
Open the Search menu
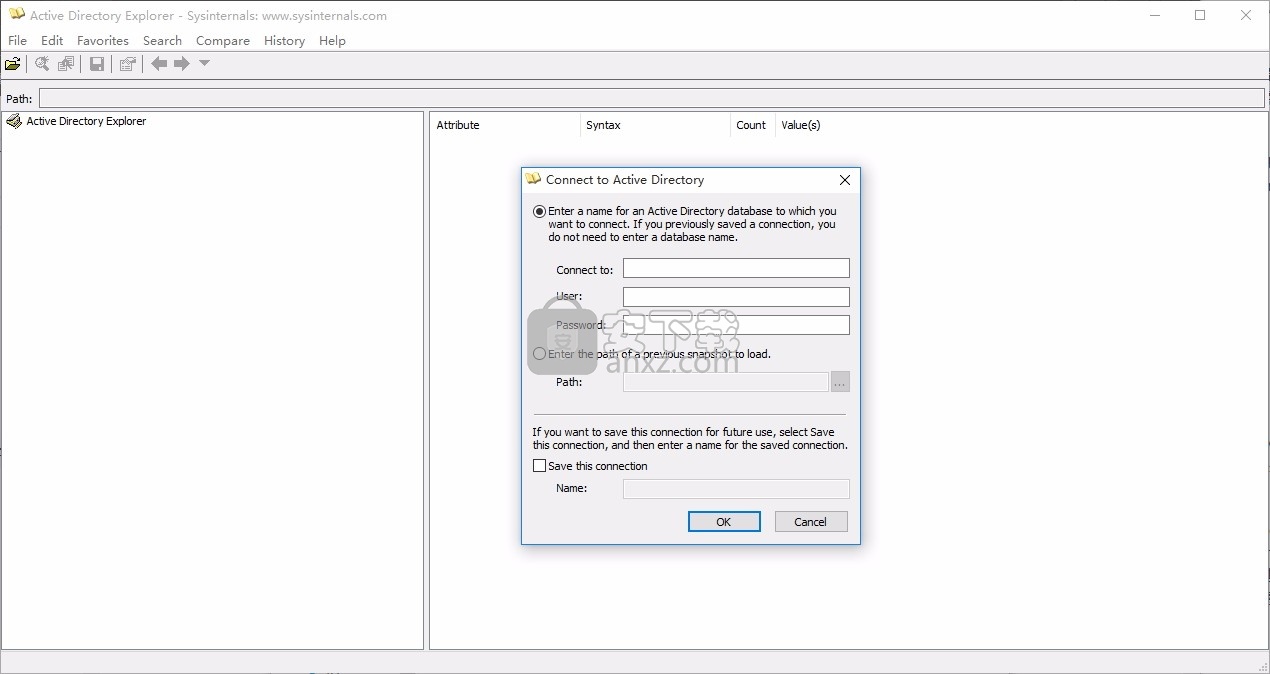162,41
